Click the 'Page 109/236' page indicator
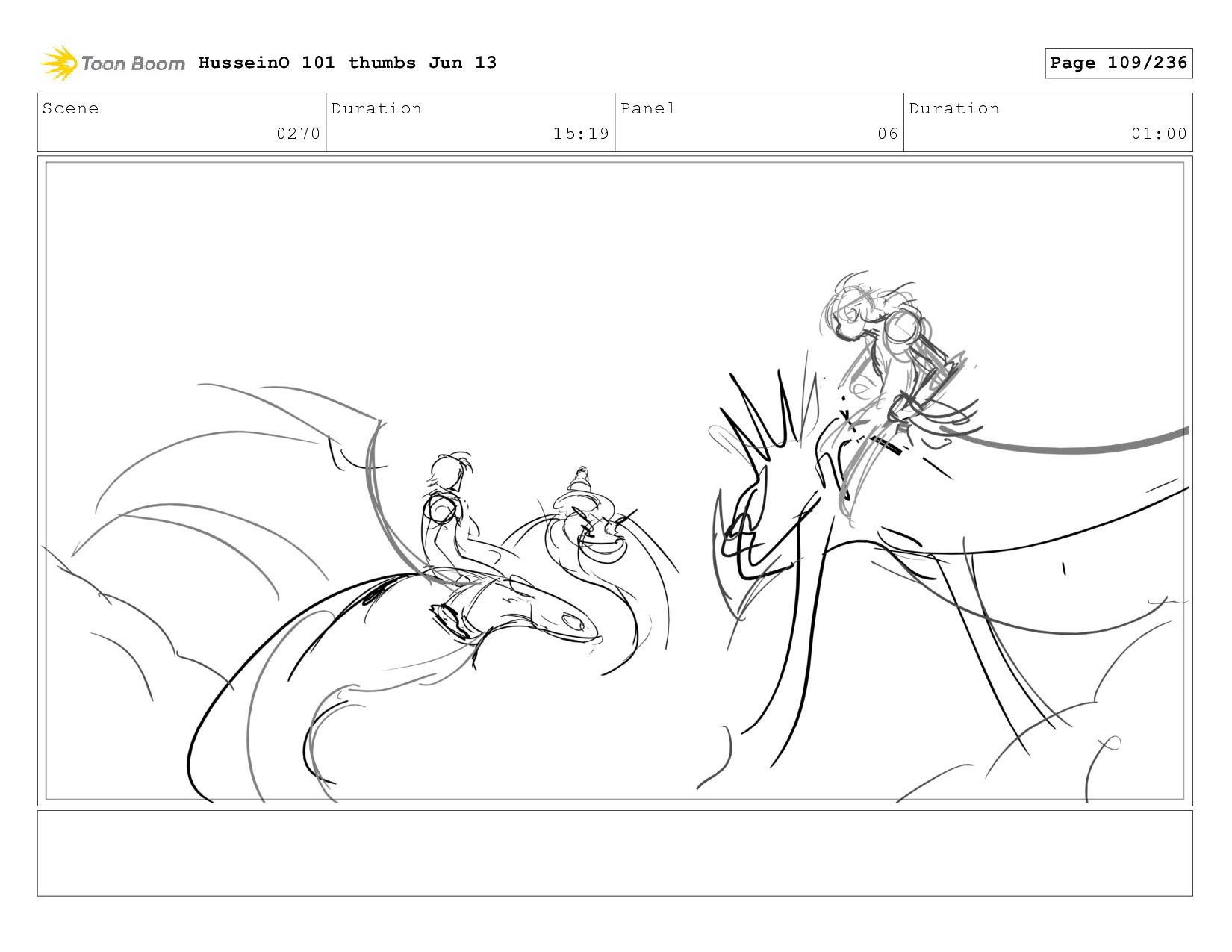 1119,63
